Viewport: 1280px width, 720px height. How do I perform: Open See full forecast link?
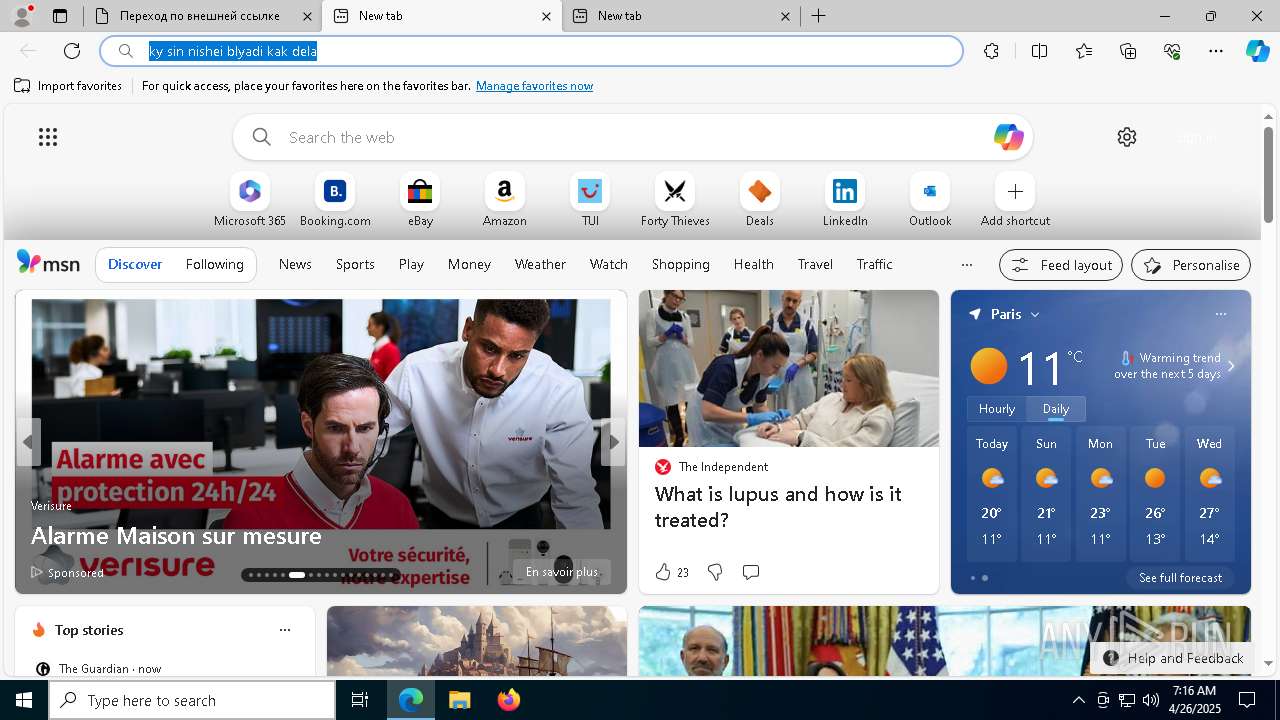(x=1180, y=578)
